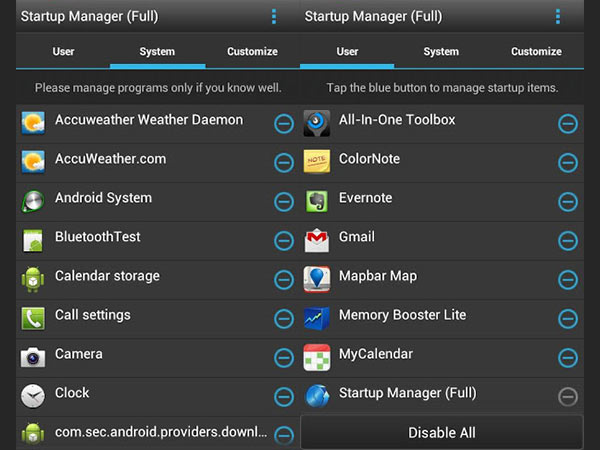The image size is (600, 450).
Task: Switch to Customize tab in right panel
Action: point(536,51)
